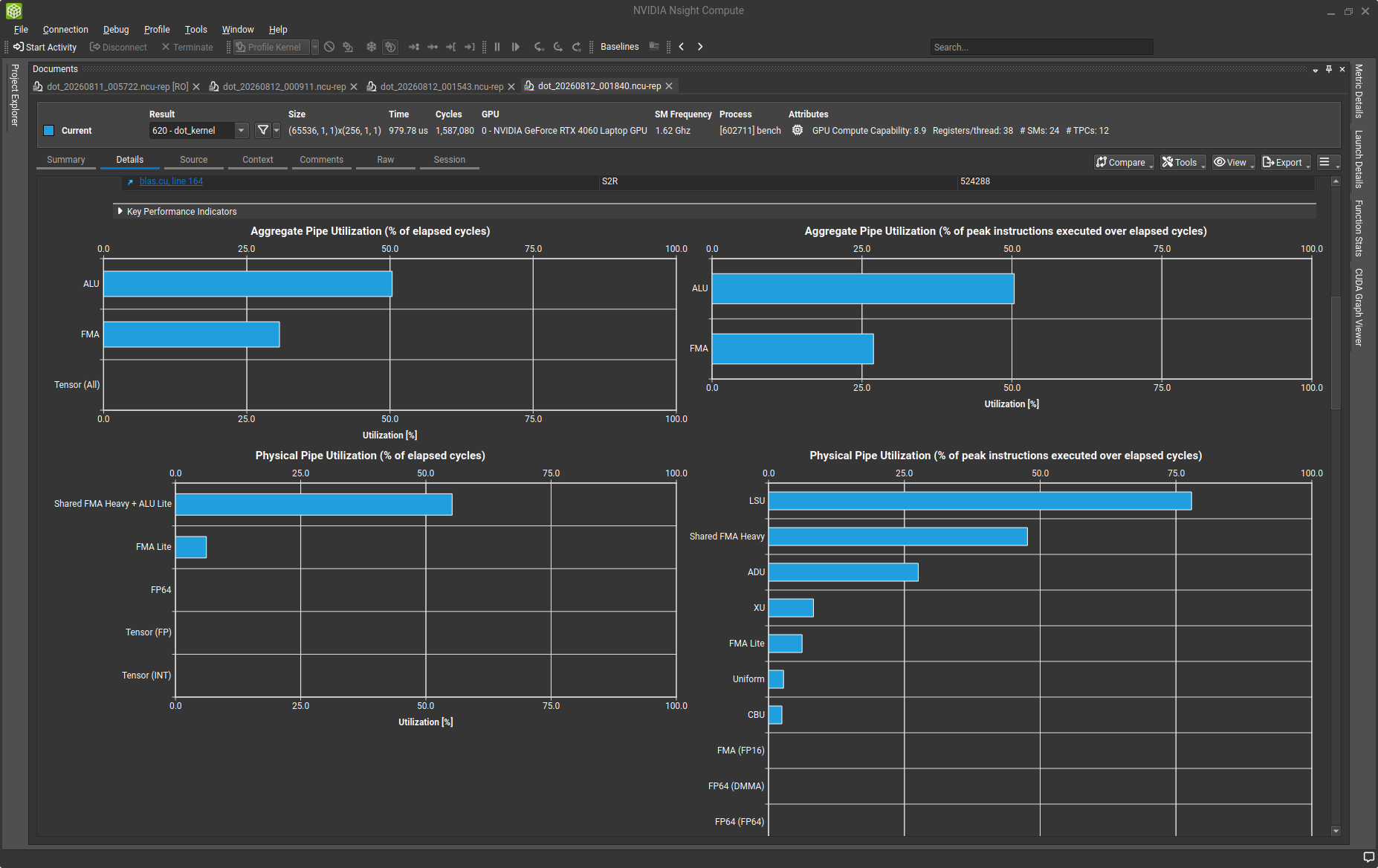Open the View dropdown
Viewport: 1378px width, 868px height.
pos(1234,162)
